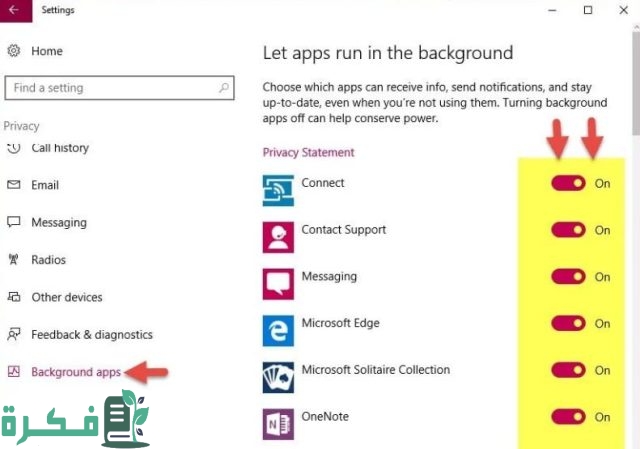Go to Feedback & diagnostics settings
This screenshot has width=640, height=449.
[x=91, y=335]
